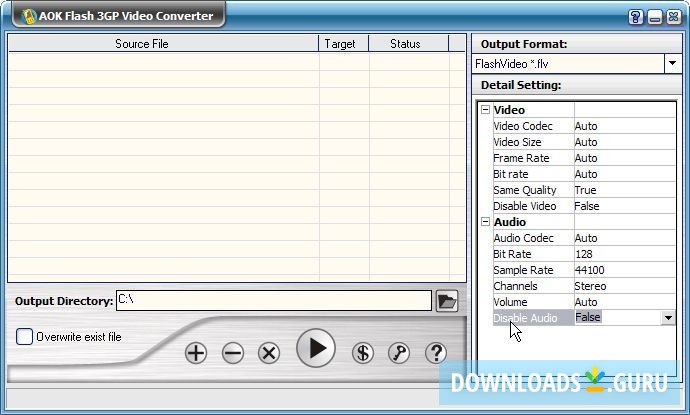Screen dimensions: 690x415
Task: Select the audio Bit Rate row
Action: click(584, 254)
